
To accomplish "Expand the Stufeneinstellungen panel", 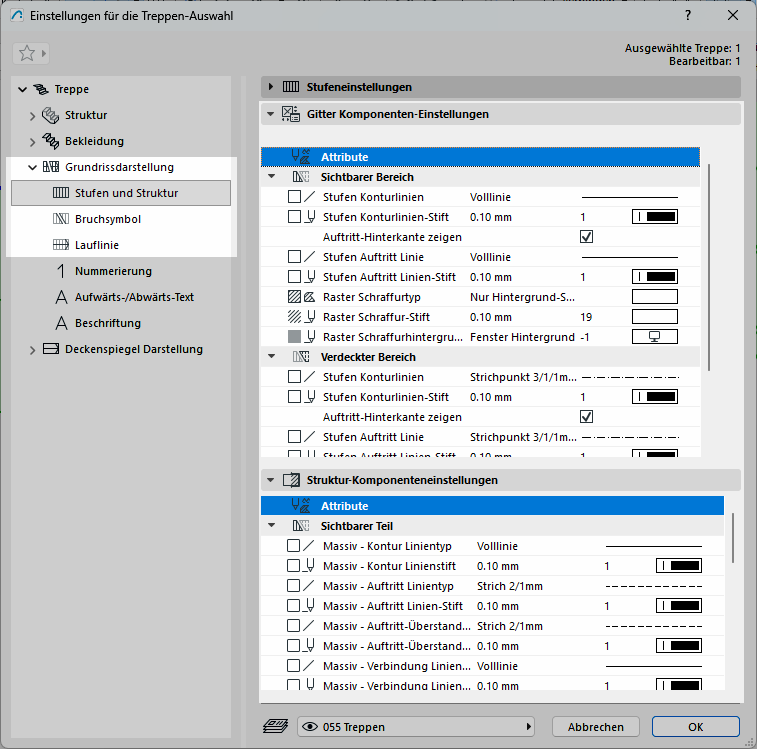I will click(271, 87).
